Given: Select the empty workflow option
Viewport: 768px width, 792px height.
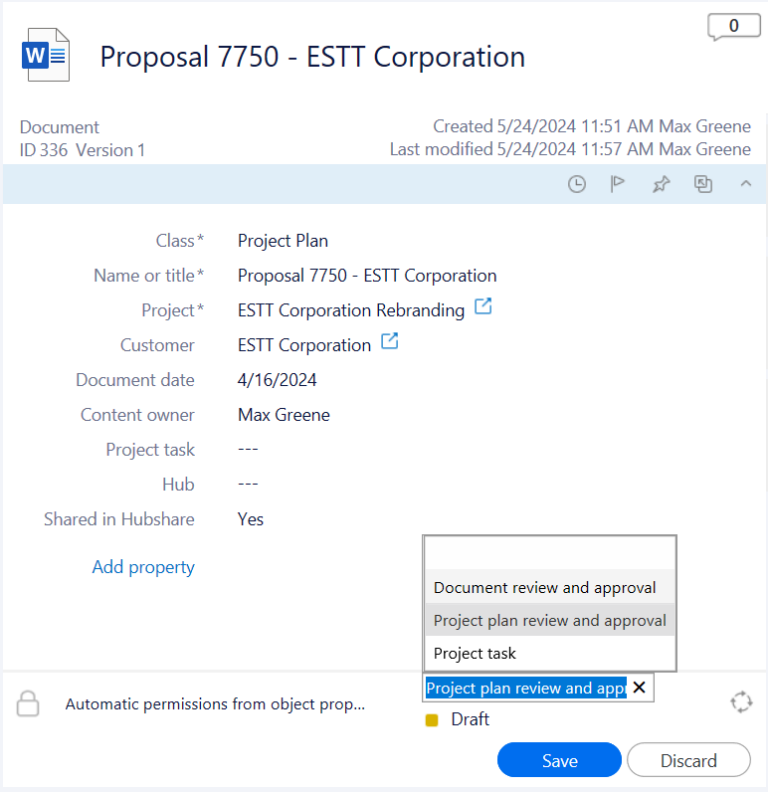Looking at the screenshot, I should (549, 554).
